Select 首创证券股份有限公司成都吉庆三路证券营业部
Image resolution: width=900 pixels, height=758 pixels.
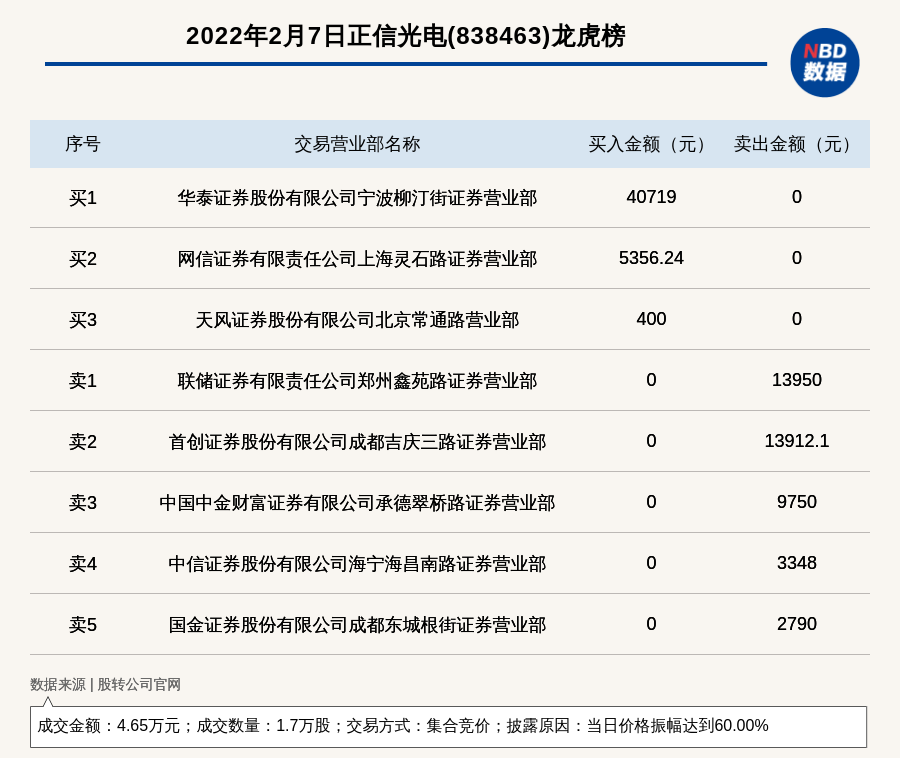(x=357, y=442)
